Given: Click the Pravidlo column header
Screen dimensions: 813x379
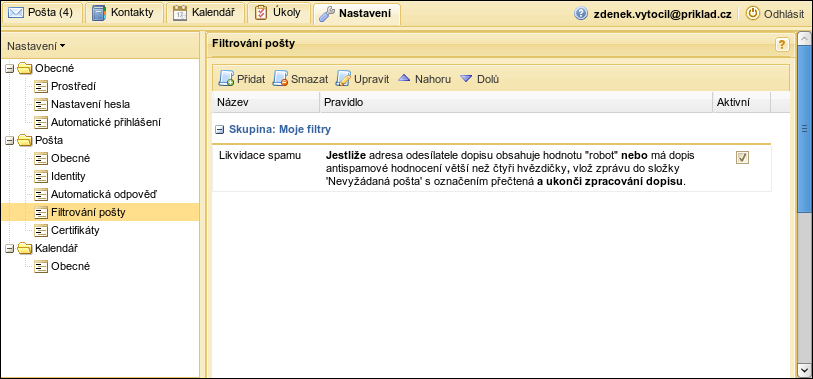Looking at the screenshot, I should coord(516,103).
